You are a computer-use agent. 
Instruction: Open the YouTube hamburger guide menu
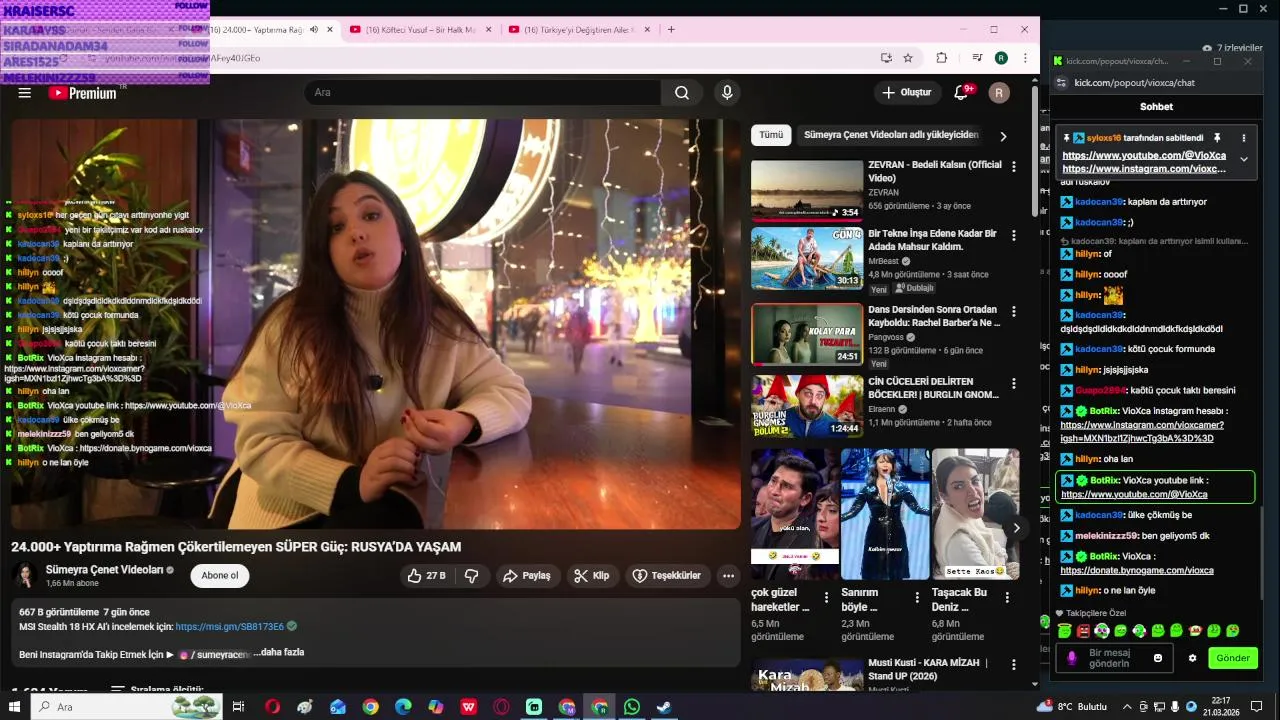[x=25, y=93]
